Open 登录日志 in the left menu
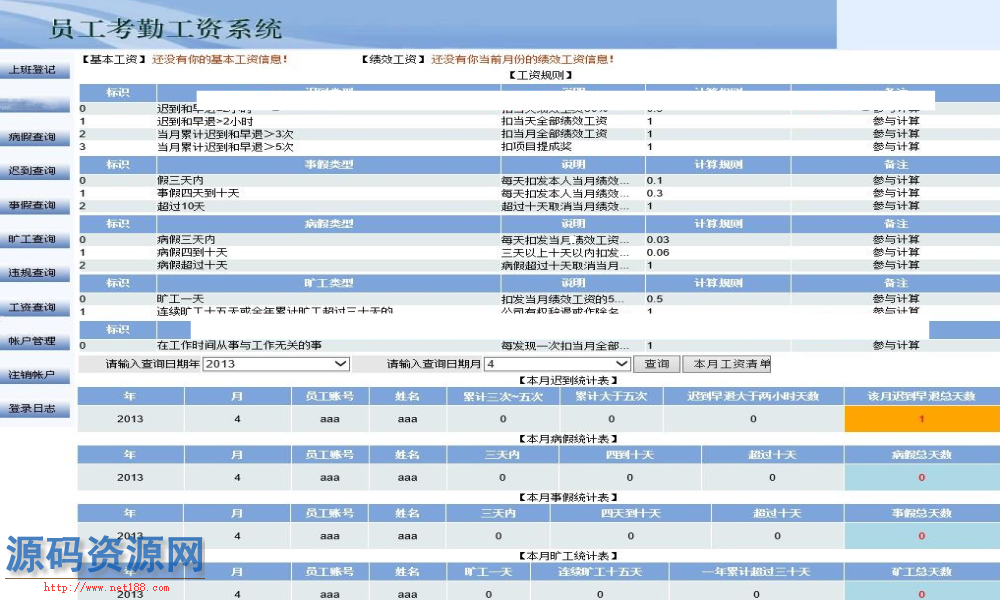The width and height of the screenshot is (1000, 600). [x=32, y=409]
